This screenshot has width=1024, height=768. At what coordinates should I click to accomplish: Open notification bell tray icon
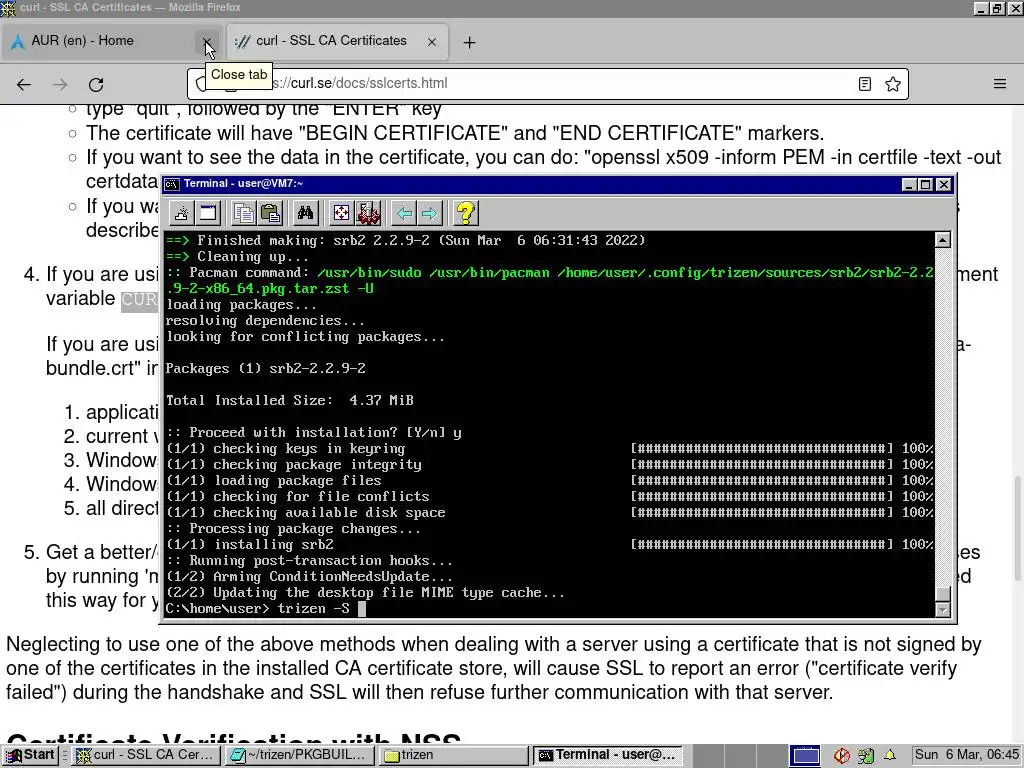(889, 755)
